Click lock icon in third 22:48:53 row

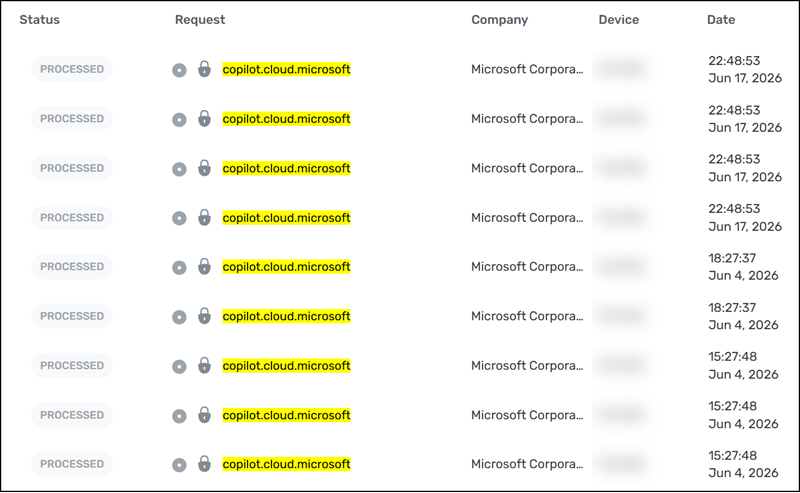click(204, 168)
